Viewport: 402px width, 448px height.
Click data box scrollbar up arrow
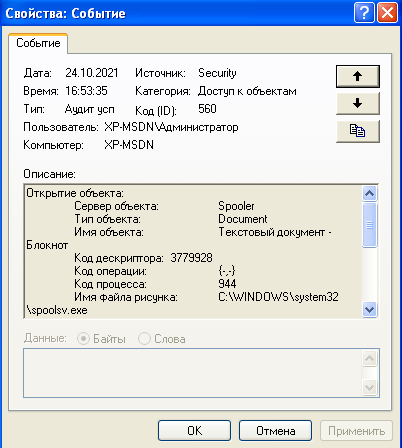(369, 358)
